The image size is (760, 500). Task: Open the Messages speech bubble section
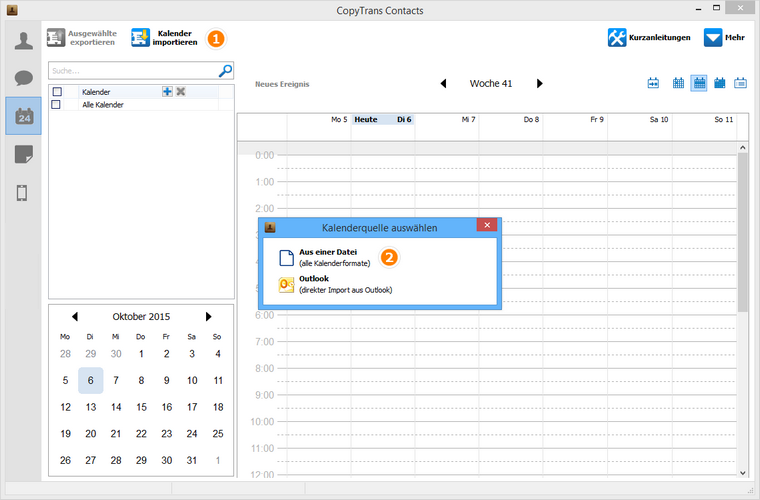[x=24, y=78]
